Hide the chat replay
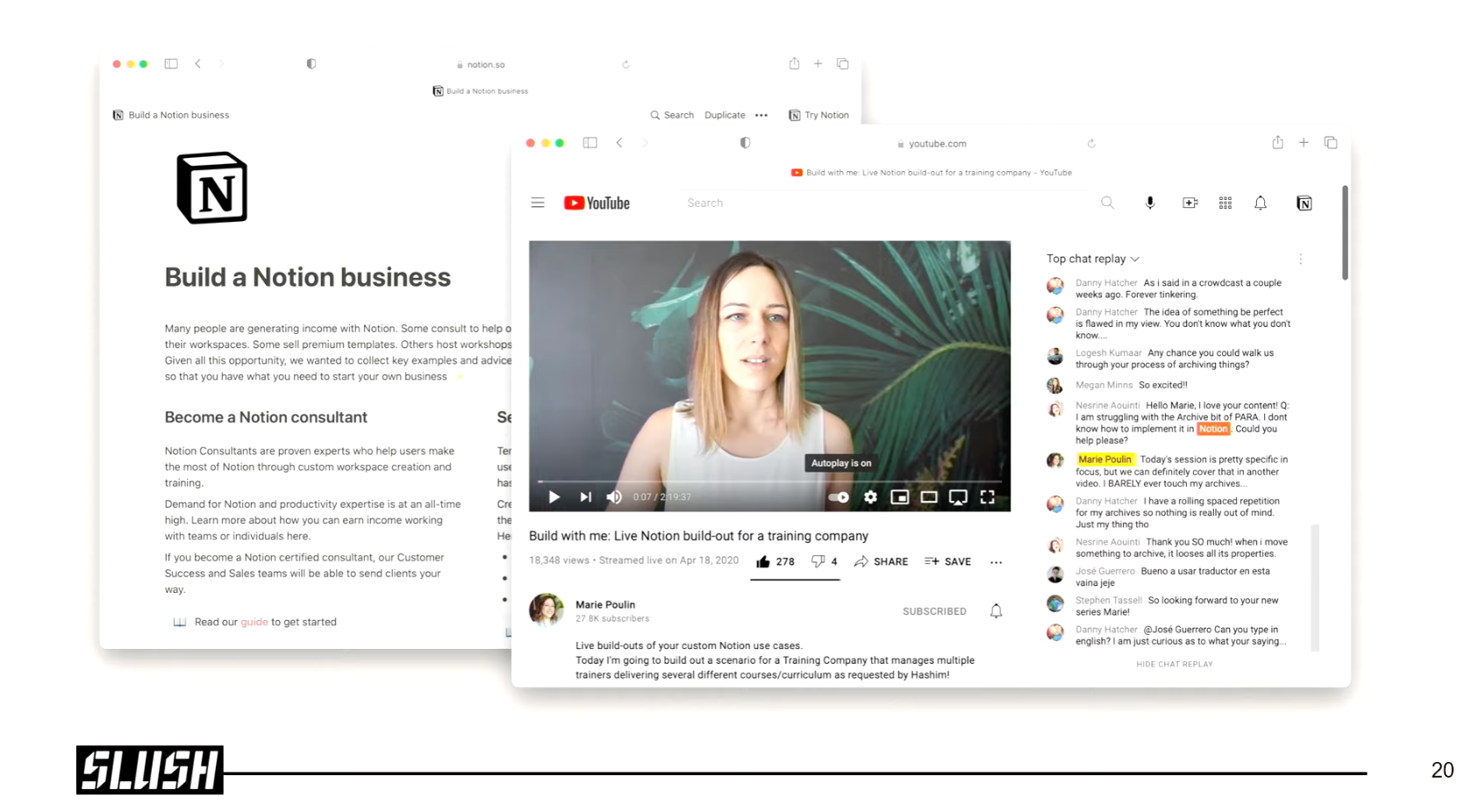1479x812 pixels. (x=1175, y=664)
